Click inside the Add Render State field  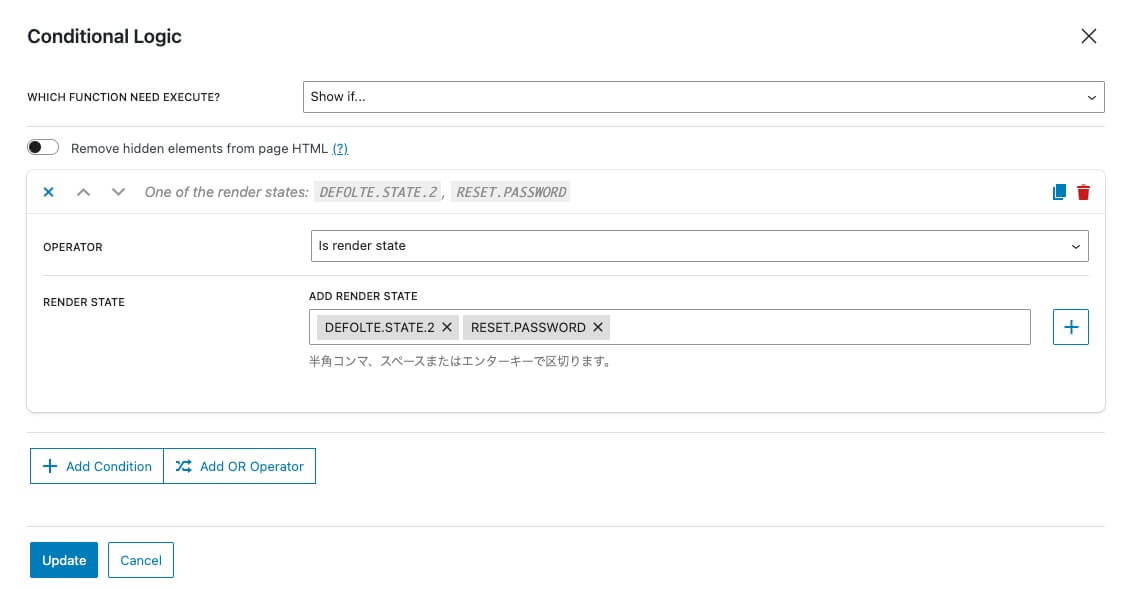[x=815, y=327]
